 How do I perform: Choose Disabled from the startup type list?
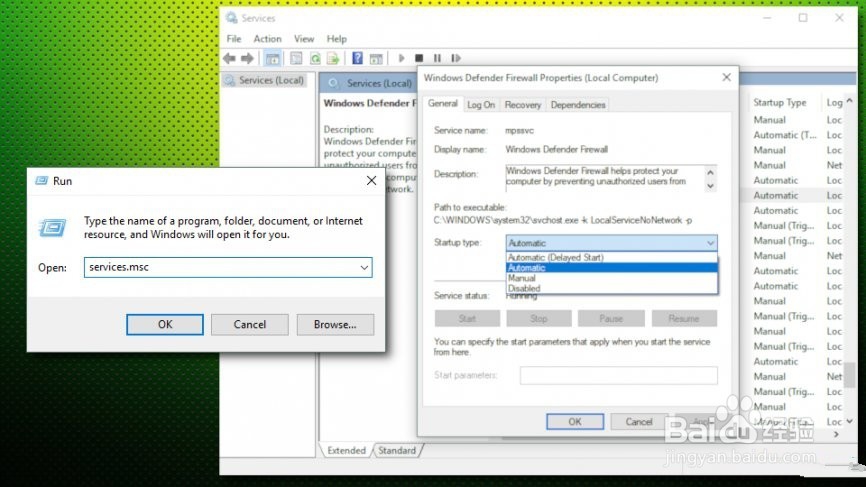(611, 288)
